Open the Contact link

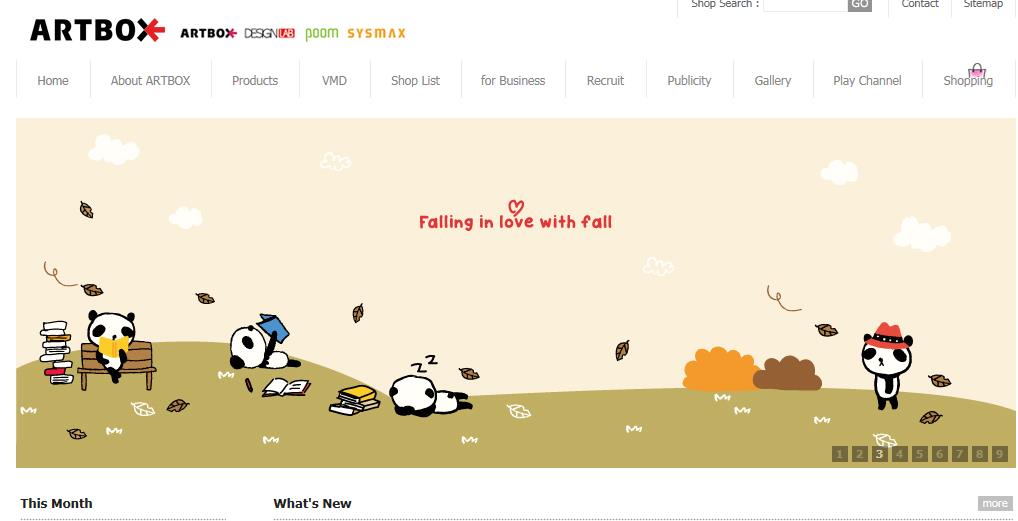click(x=920, y=4)
